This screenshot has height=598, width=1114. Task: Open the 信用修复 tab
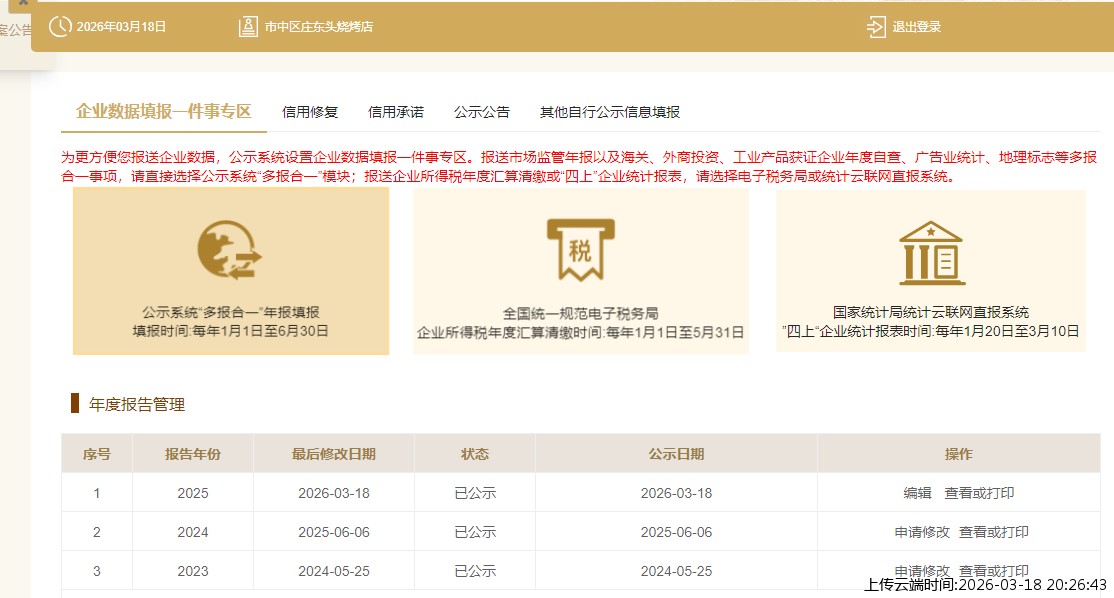click(x=309, y=111)
